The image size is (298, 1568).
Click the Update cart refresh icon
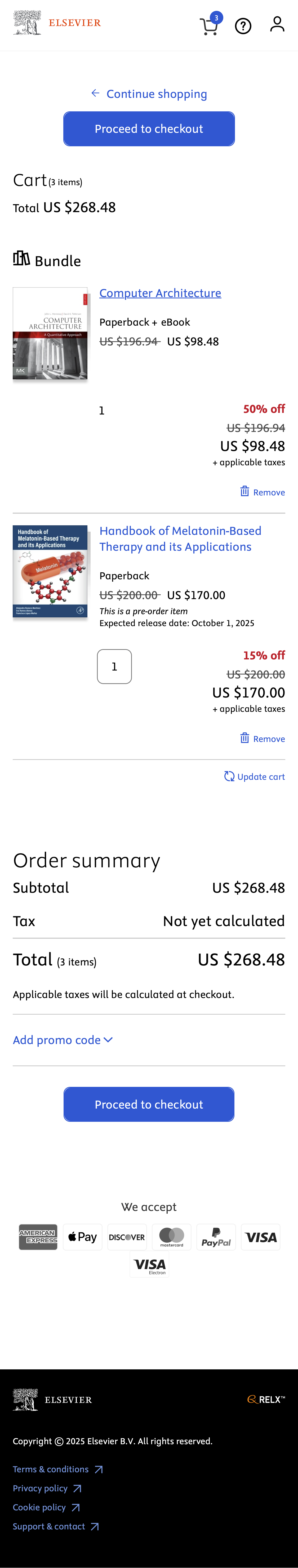click(x=229, y=776)
